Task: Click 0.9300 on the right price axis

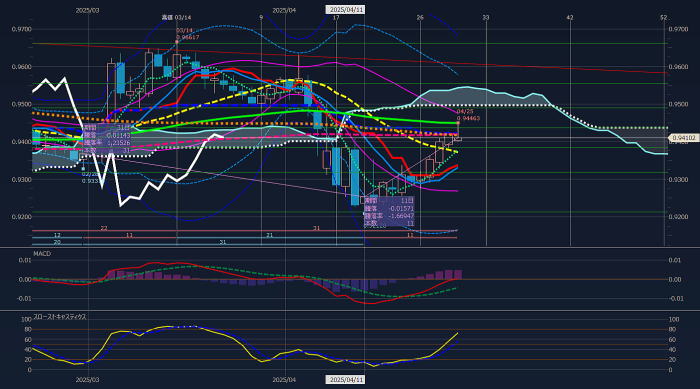Action: (x=678, y=179)
